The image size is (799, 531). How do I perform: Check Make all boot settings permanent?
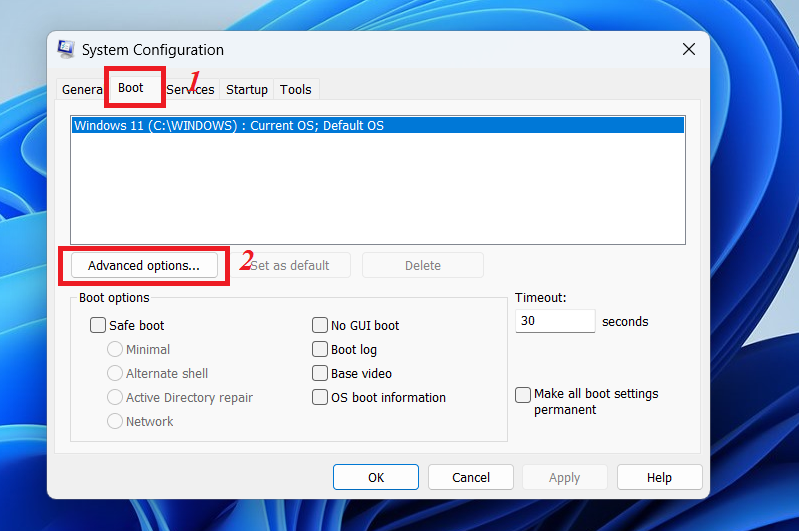pyautogui.click(x=523, y=394)
